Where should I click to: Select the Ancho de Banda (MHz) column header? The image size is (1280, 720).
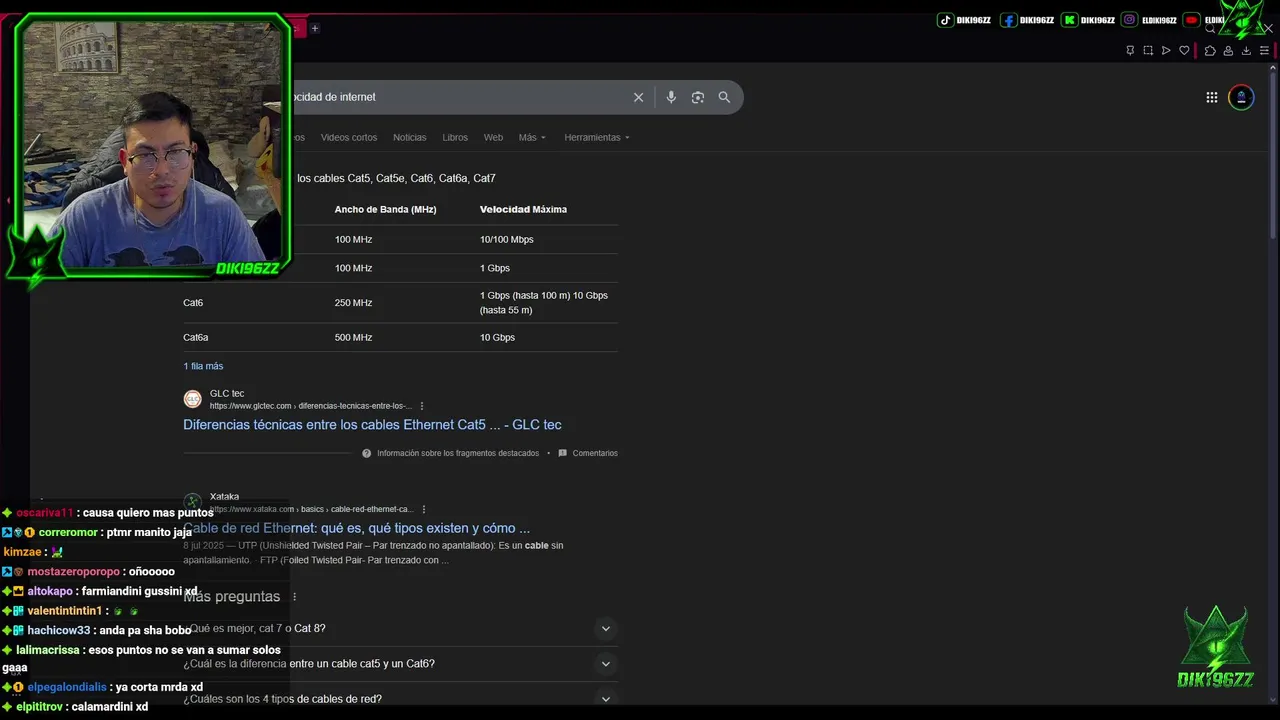point(385,209)
